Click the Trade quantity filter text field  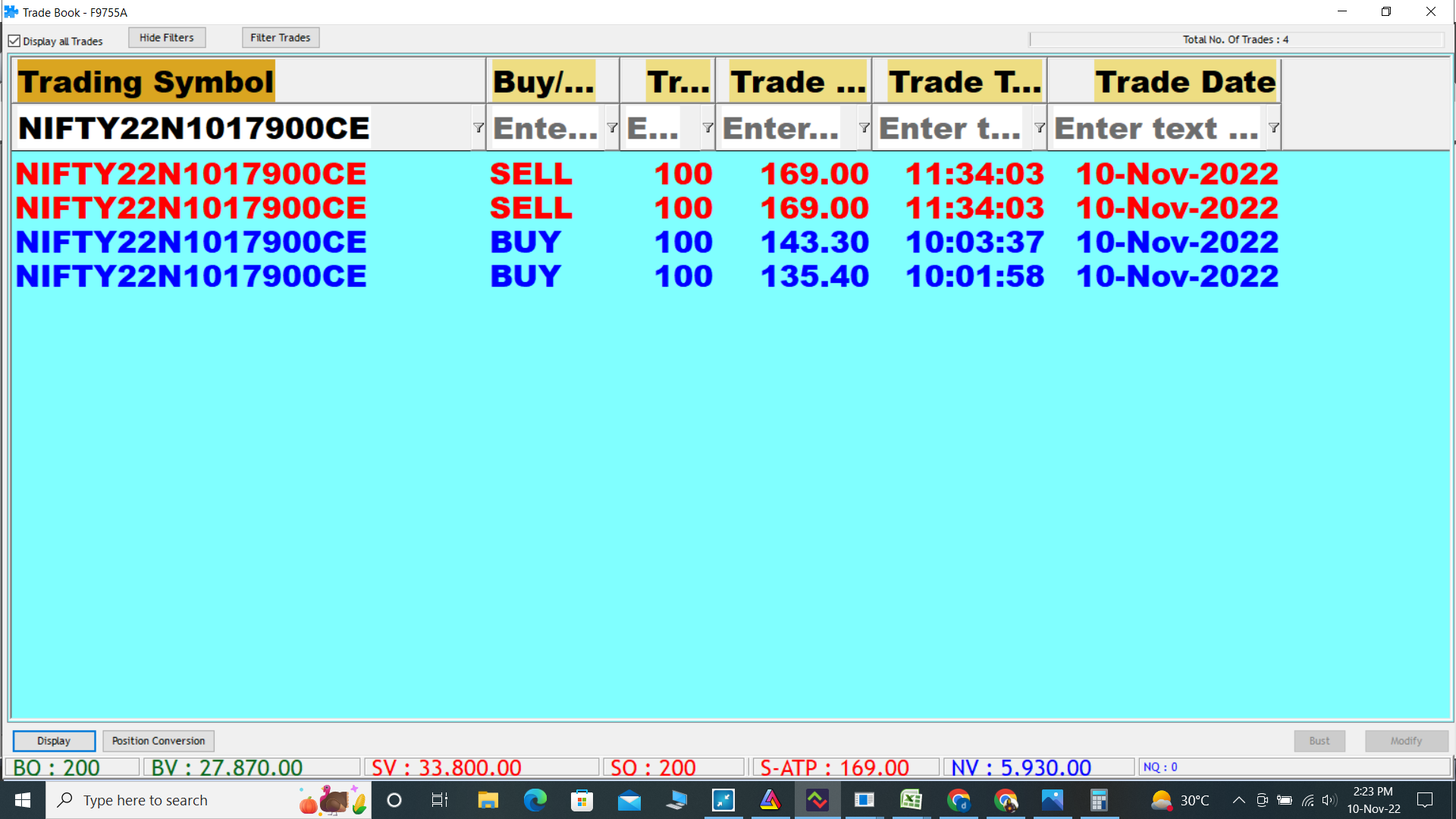pos(661,127)
